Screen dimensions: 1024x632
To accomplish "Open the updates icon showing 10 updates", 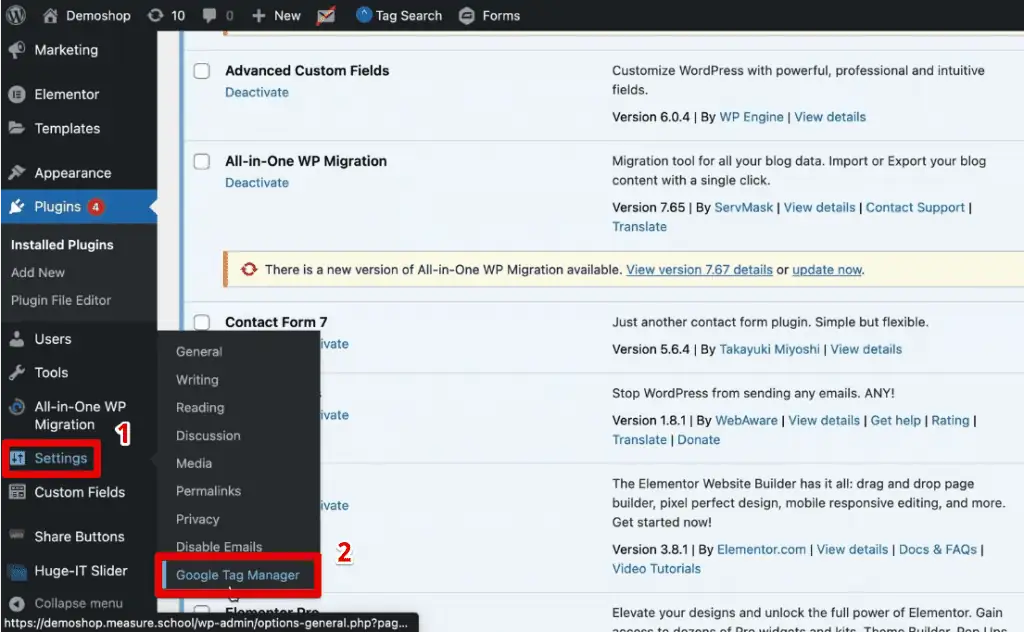I will pos(156,14).
